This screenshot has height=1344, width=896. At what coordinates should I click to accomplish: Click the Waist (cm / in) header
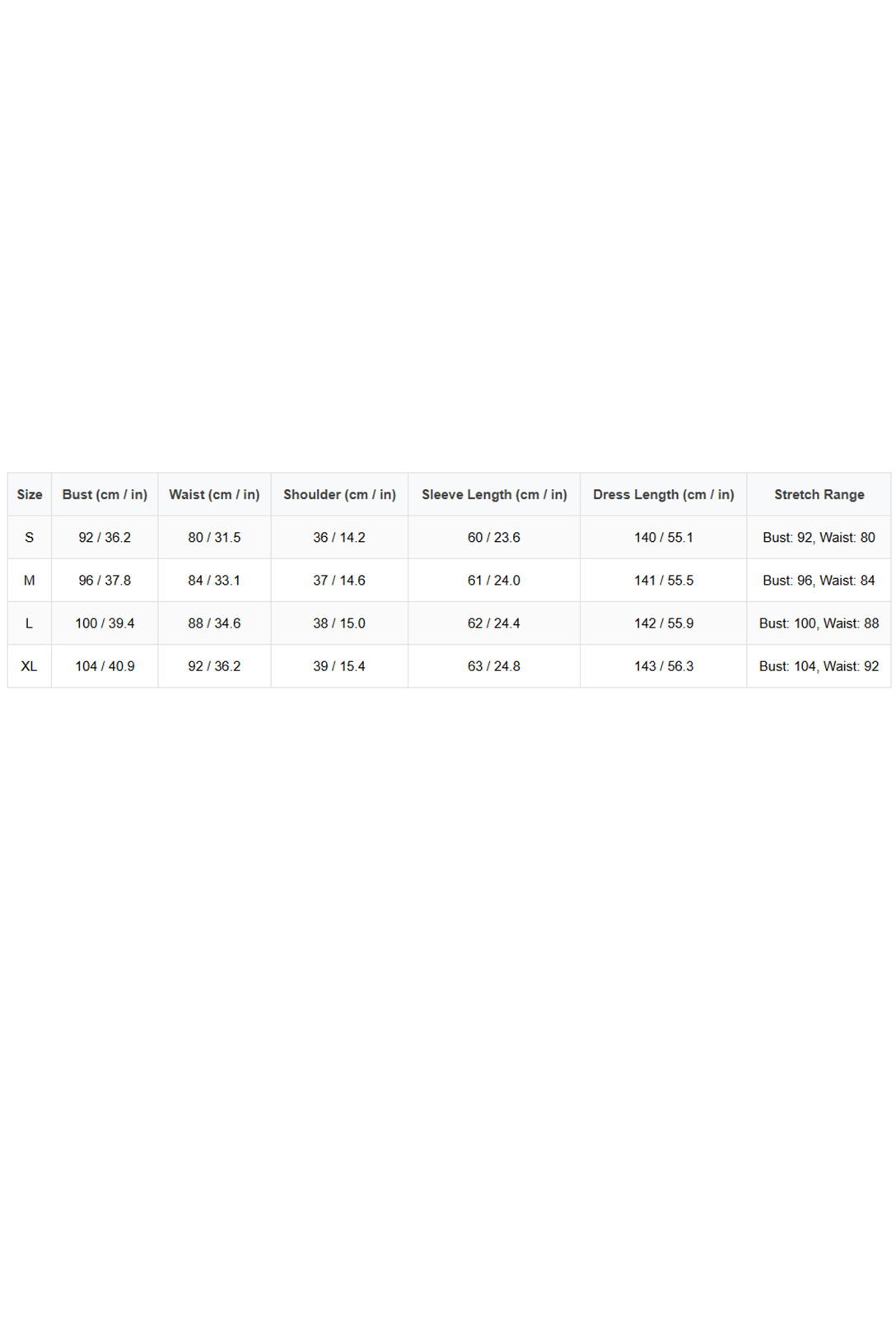(214, 494)
